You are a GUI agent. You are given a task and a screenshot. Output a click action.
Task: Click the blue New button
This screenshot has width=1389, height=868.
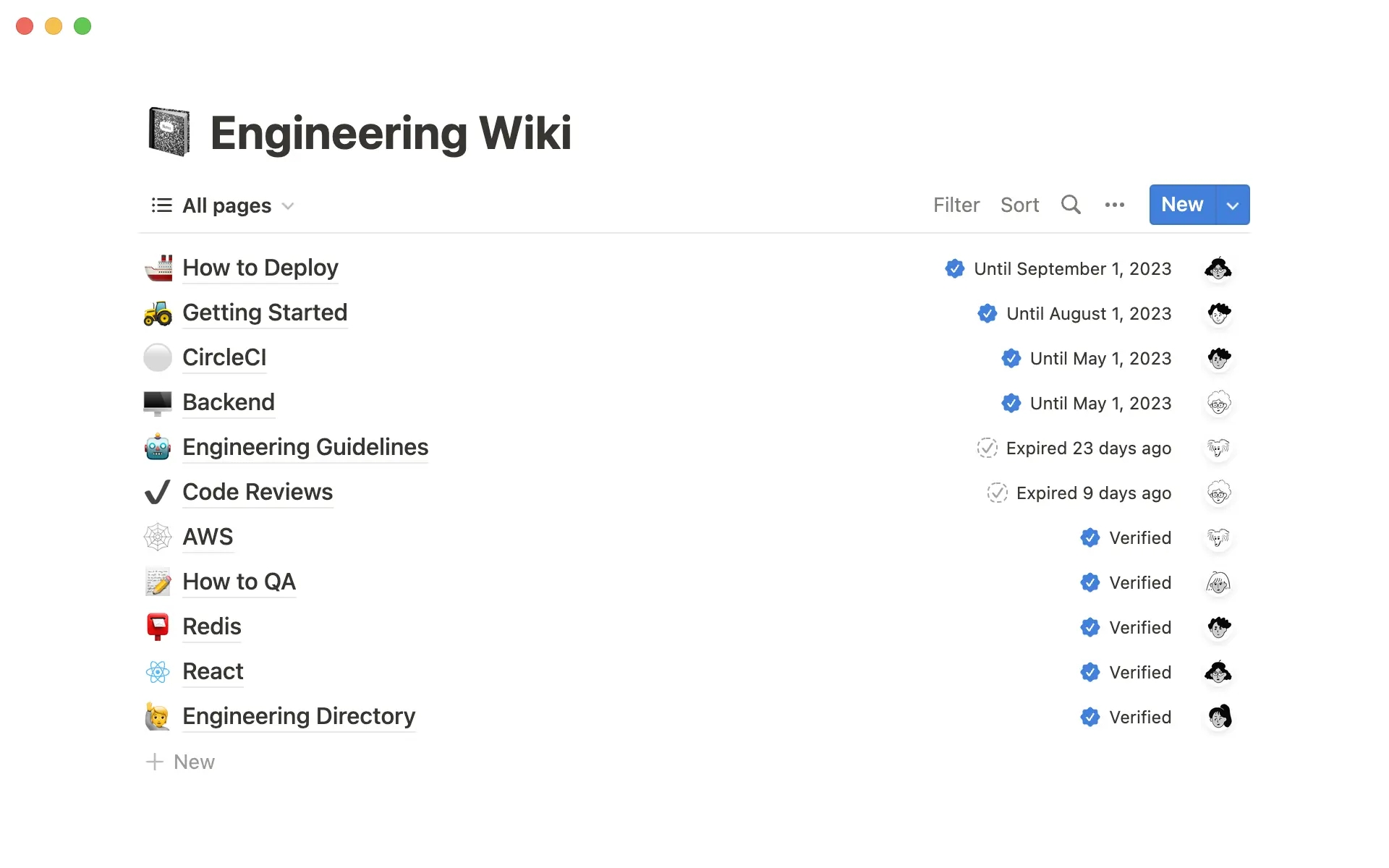pyautogui.click(x=1181, y=205)
